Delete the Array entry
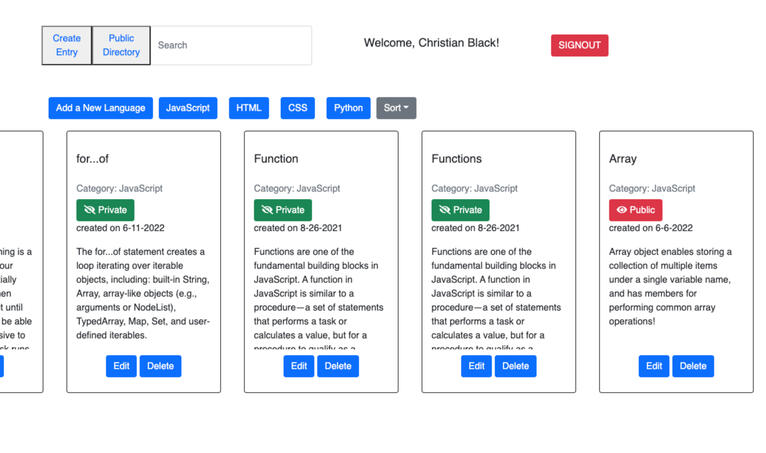The width and height of the screenshot is (766, 453). 693,366
